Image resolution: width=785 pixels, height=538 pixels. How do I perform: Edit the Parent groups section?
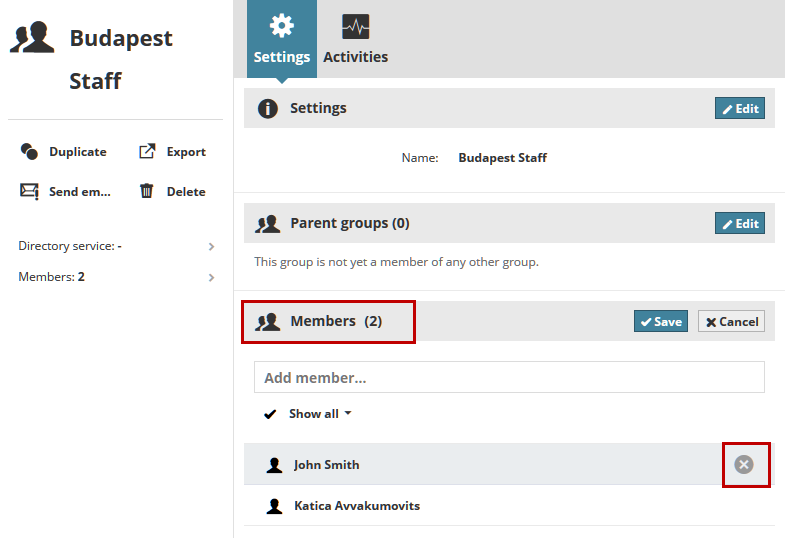740,223
